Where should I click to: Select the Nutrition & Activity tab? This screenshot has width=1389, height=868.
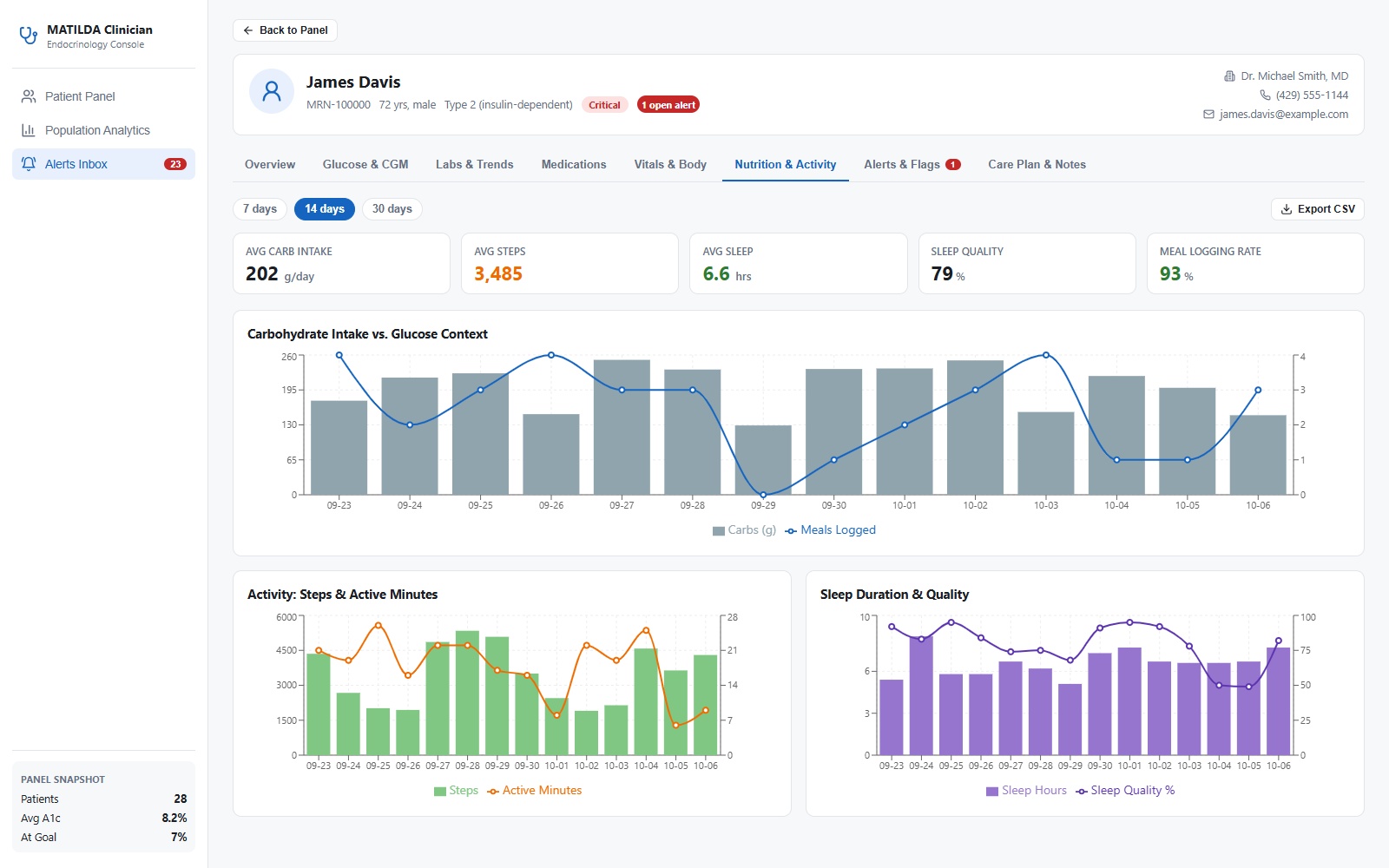click(786, 165)
